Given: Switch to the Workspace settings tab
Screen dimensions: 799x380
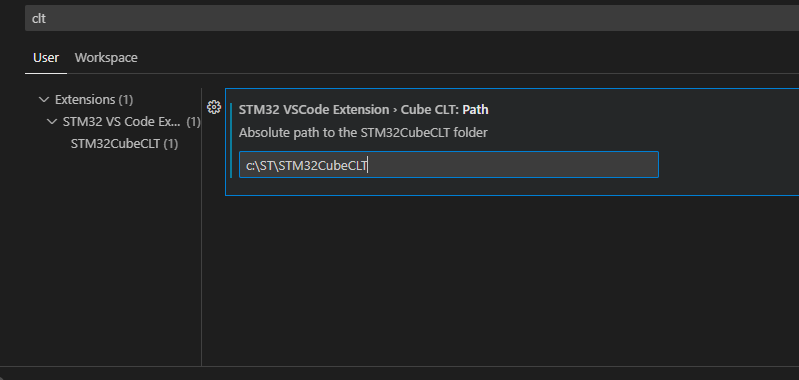Looking at the screenshot, I should pyautogui.click(x=106, y=58).
